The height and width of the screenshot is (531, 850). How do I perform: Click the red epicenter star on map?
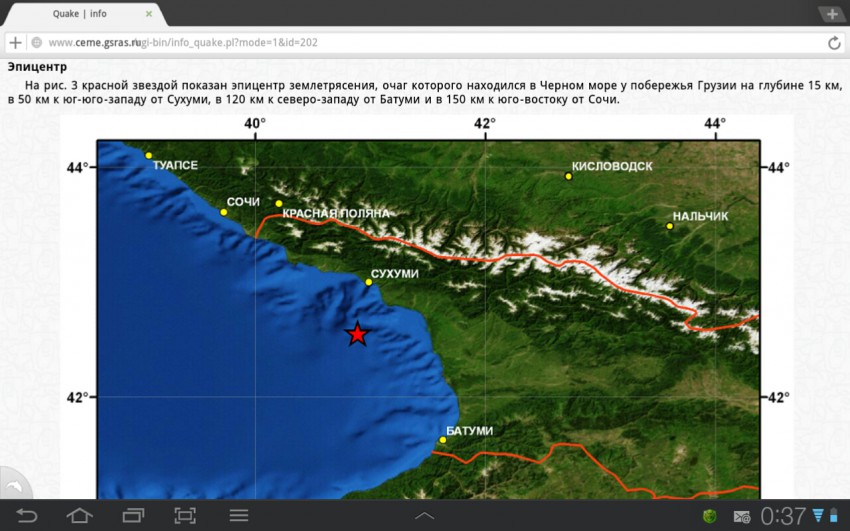(357, 334)
